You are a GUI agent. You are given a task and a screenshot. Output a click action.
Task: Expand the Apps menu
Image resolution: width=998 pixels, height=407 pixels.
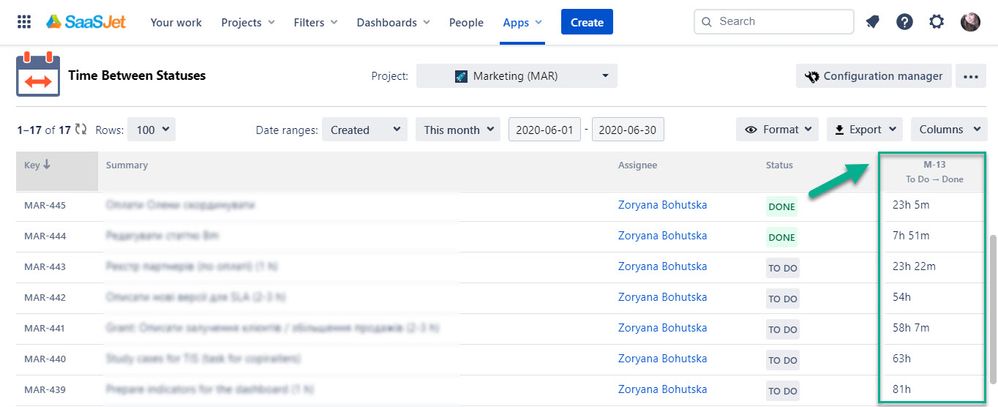[x=522, y=22]
